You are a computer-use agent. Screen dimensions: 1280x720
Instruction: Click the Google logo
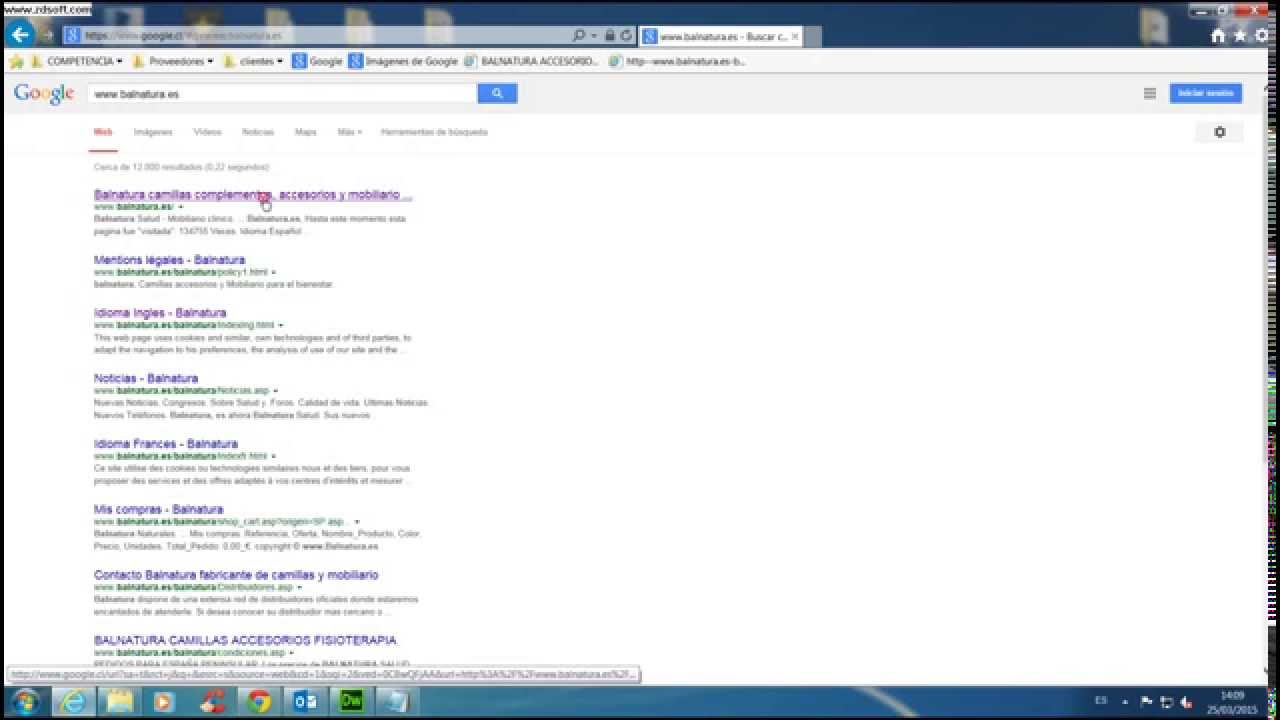click(44, 93)
